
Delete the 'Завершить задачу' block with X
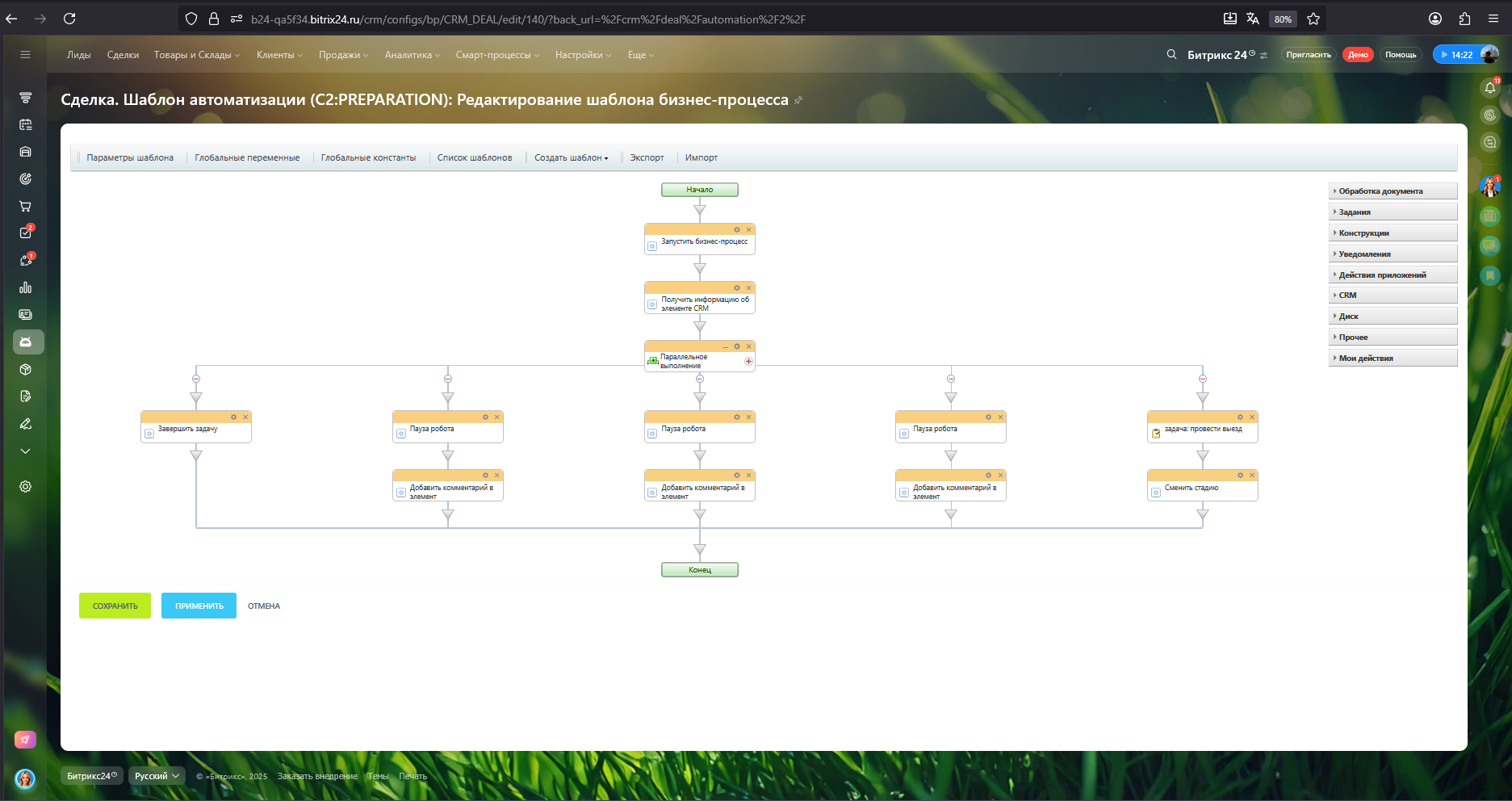tap(245, 417)
